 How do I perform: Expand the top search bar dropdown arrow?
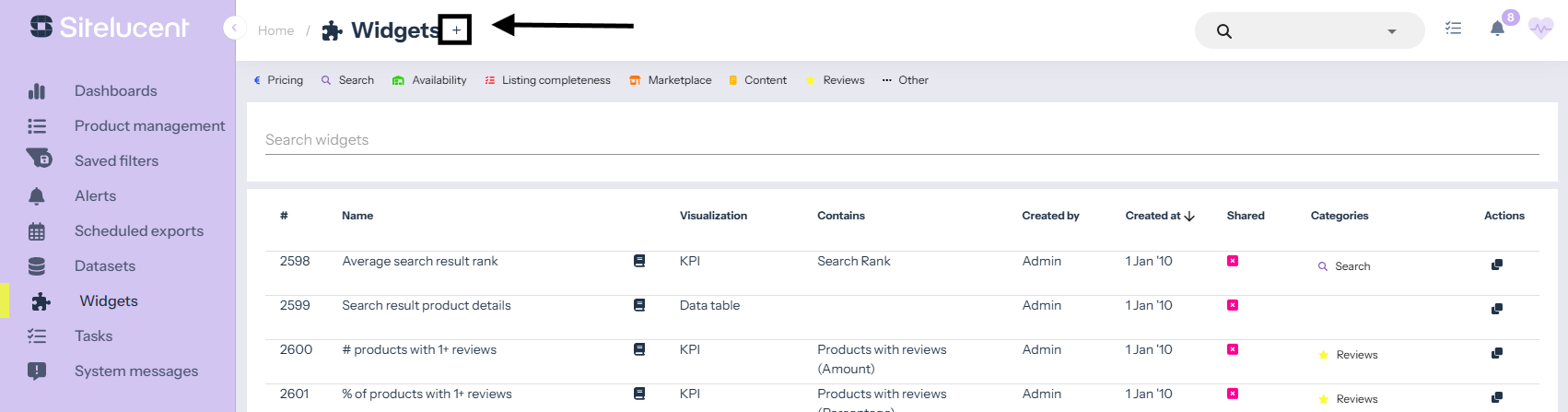(x=1391, y=31)
